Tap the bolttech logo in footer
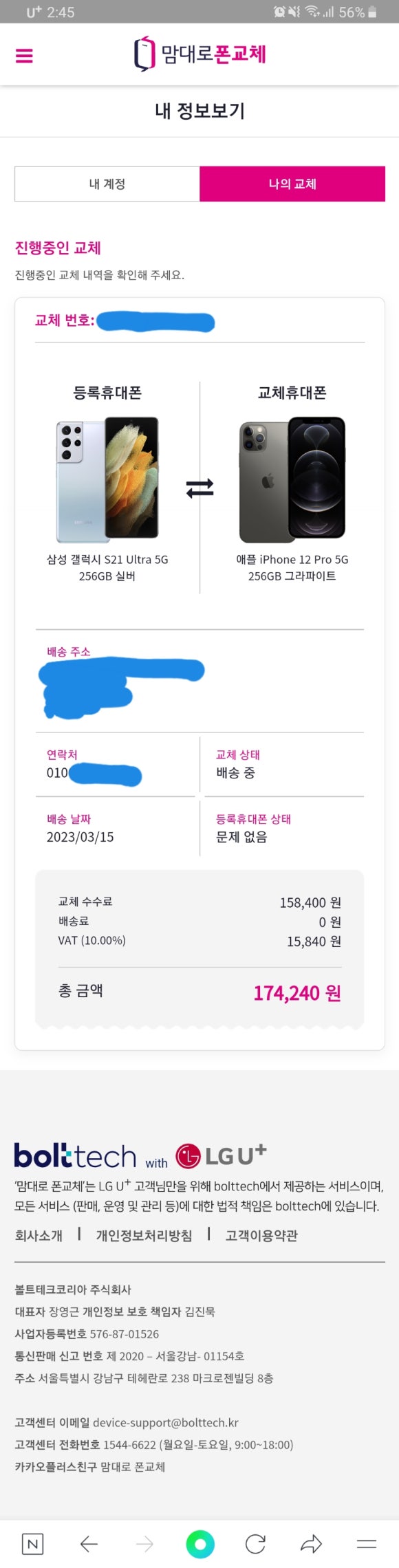This screenshot has height=1568, width=399. [x=75, y=1156]
